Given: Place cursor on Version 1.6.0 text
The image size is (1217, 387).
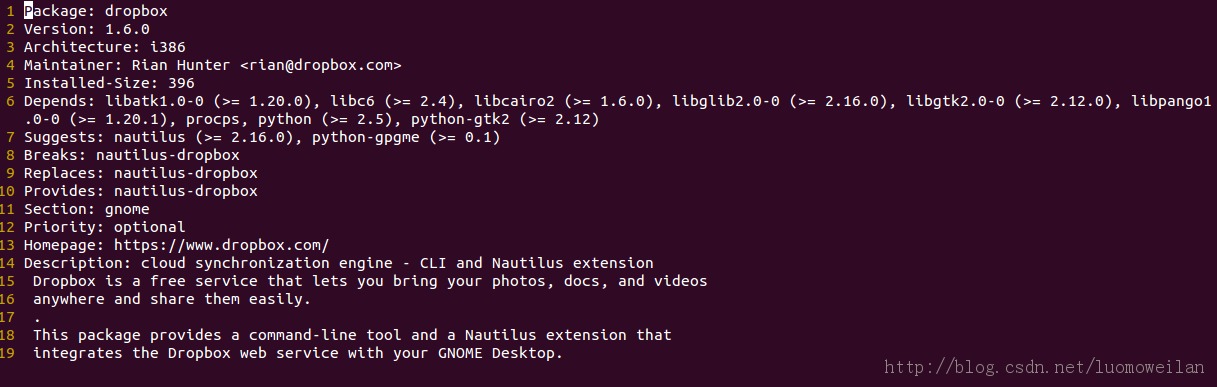Looking at the screenshot, I should point(87,29).
